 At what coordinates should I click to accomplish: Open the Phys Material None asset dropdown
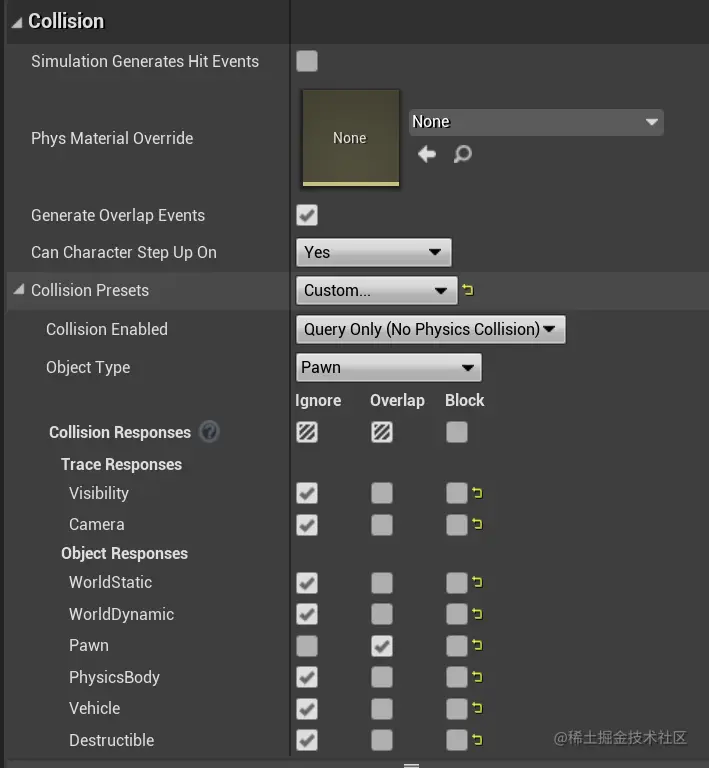coord(536,122)
